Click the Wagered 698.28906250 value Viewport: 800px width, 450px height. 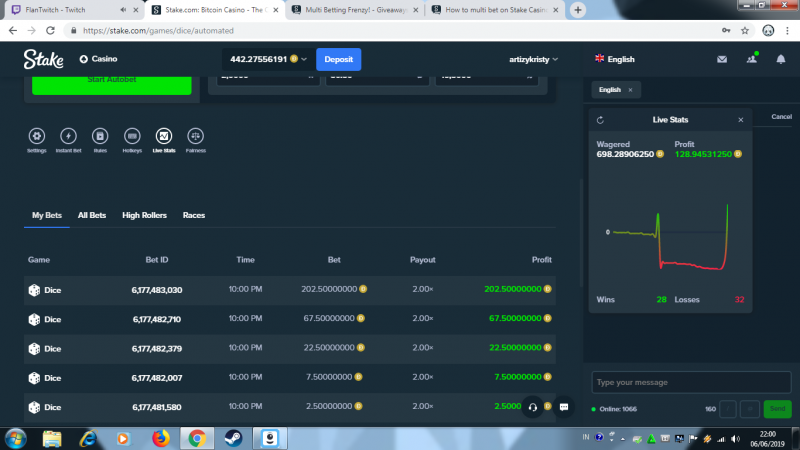[x=626, y=154]
